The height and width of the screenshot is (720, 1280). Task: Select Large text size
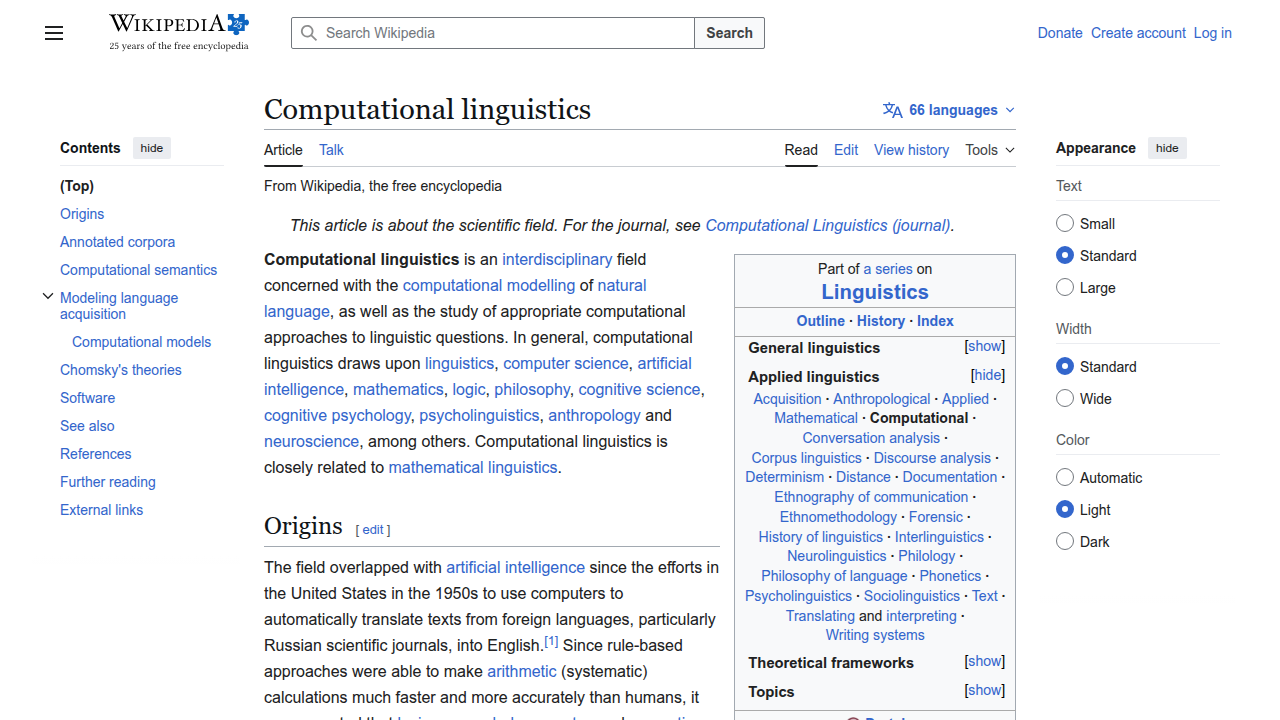coord(1065,287)
